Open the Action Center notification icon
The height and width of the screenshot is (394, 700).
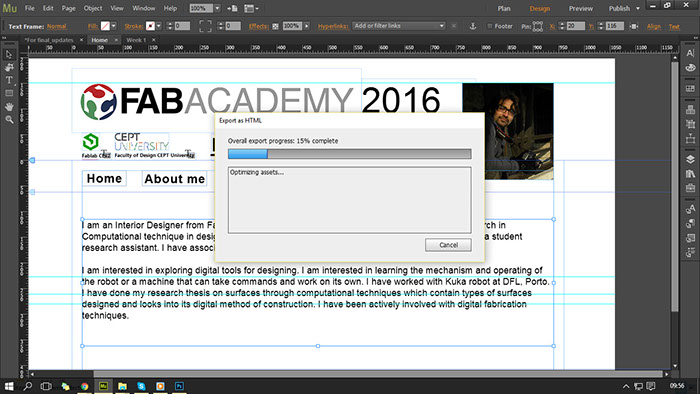[651, 386]
